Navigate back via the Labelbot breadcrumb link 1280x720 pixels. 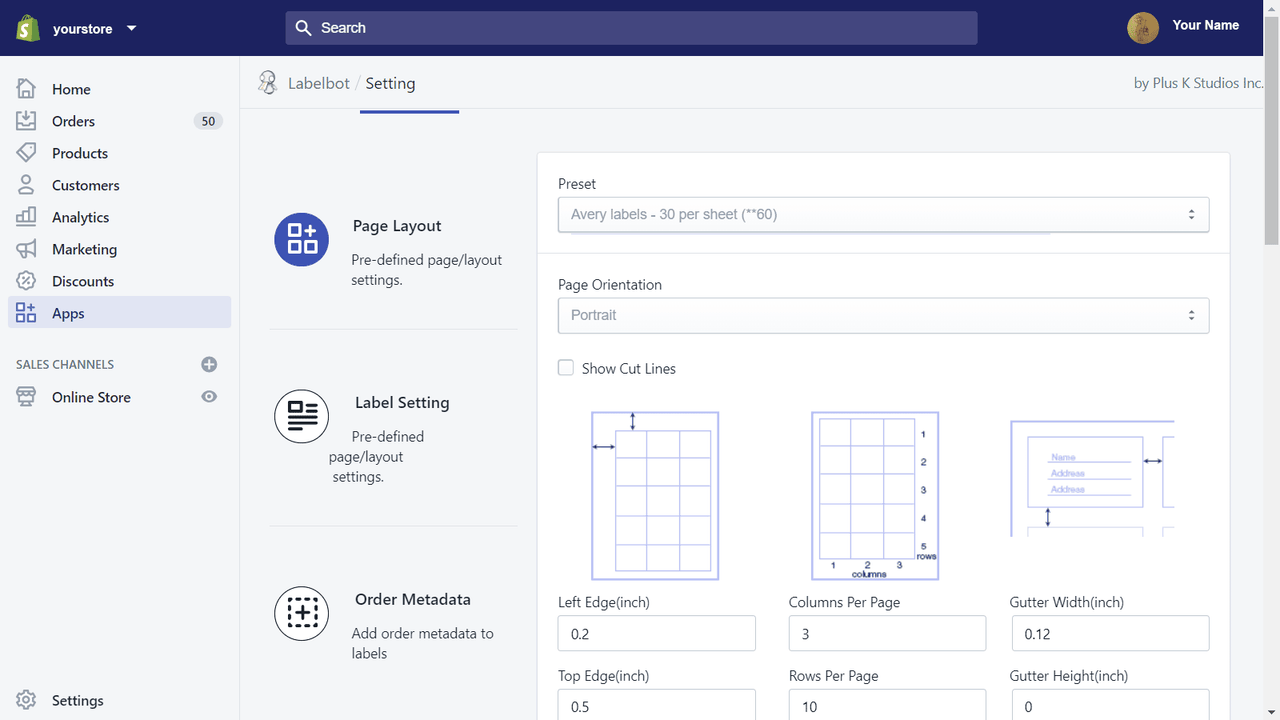(318, 83)
